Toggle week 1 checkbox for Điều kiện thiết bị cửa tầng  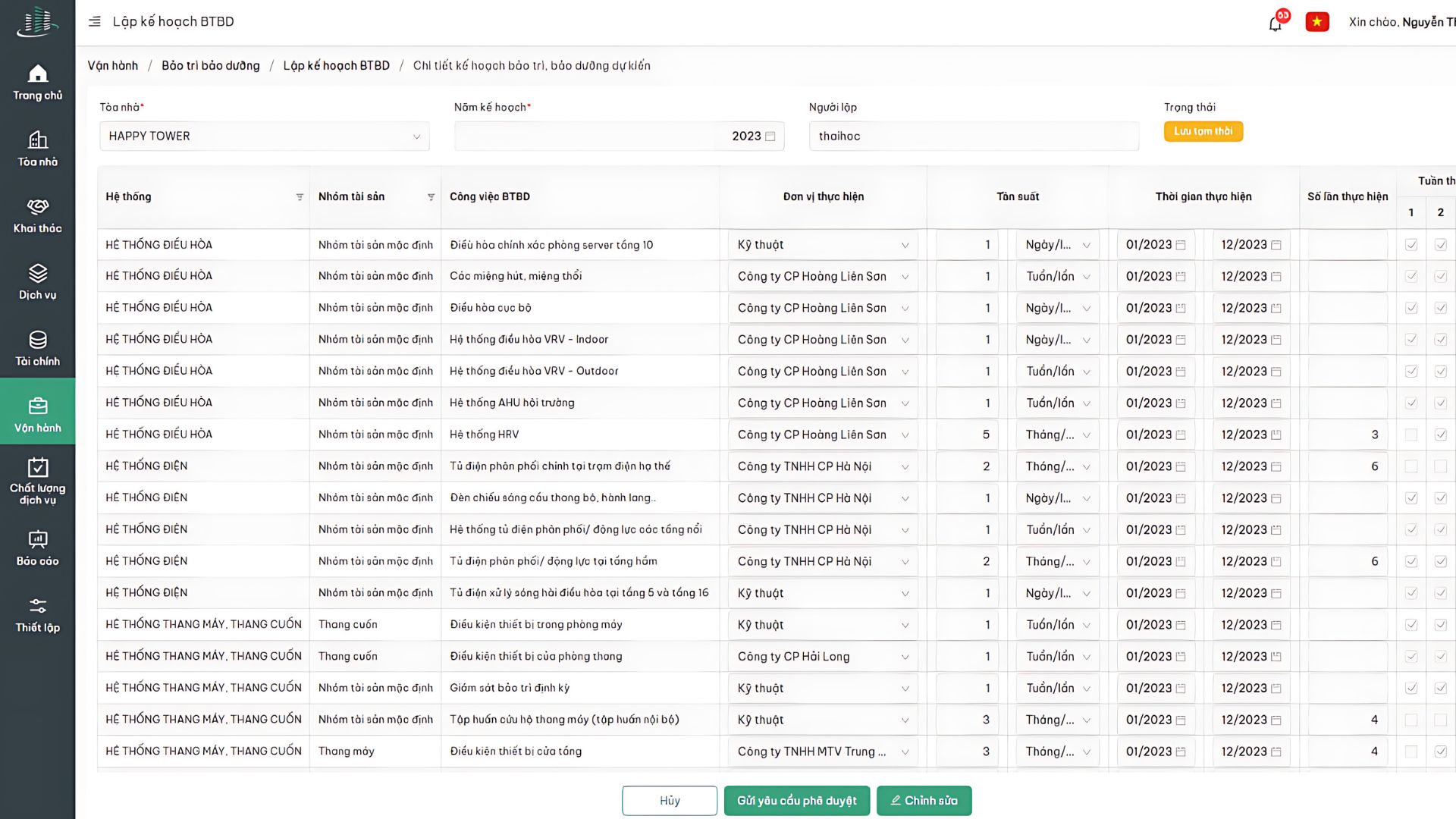tap(1411, 752)
